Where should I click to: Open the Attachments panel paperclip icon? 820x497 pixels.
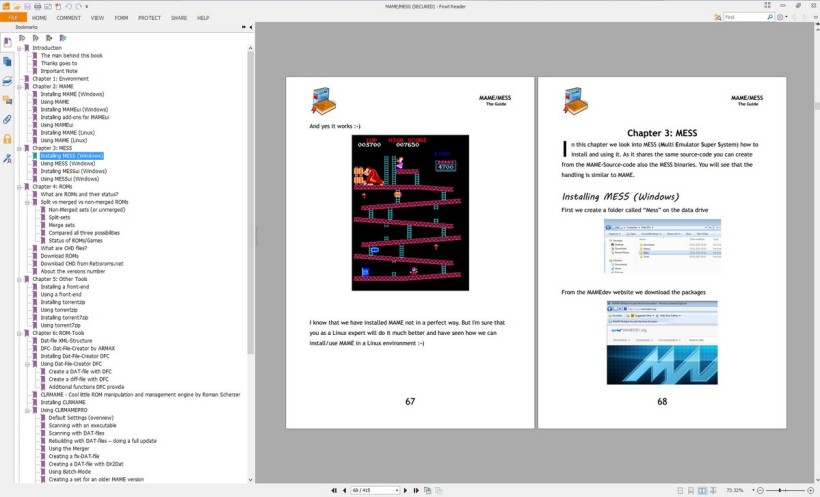7,119
